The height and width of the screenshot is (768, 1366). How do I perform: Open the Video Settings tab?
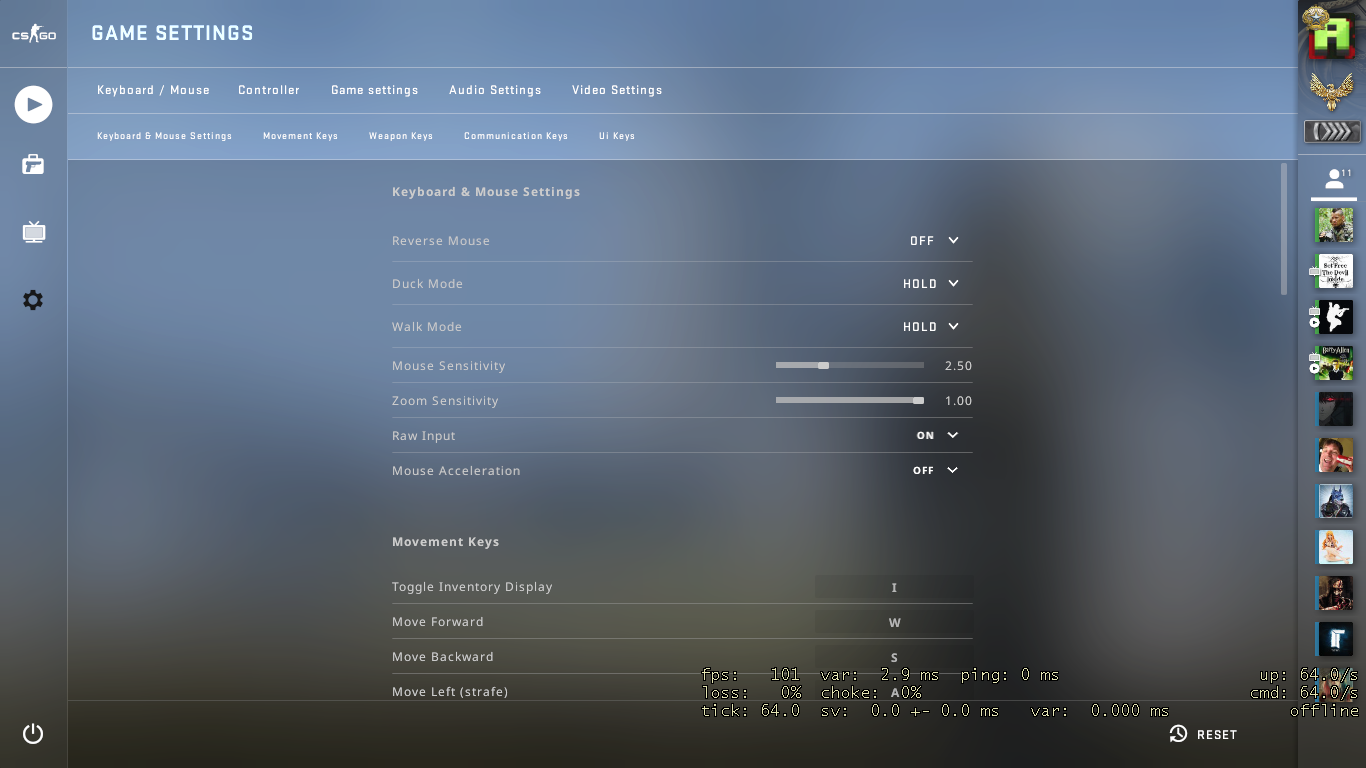click(x=617, y=90)
